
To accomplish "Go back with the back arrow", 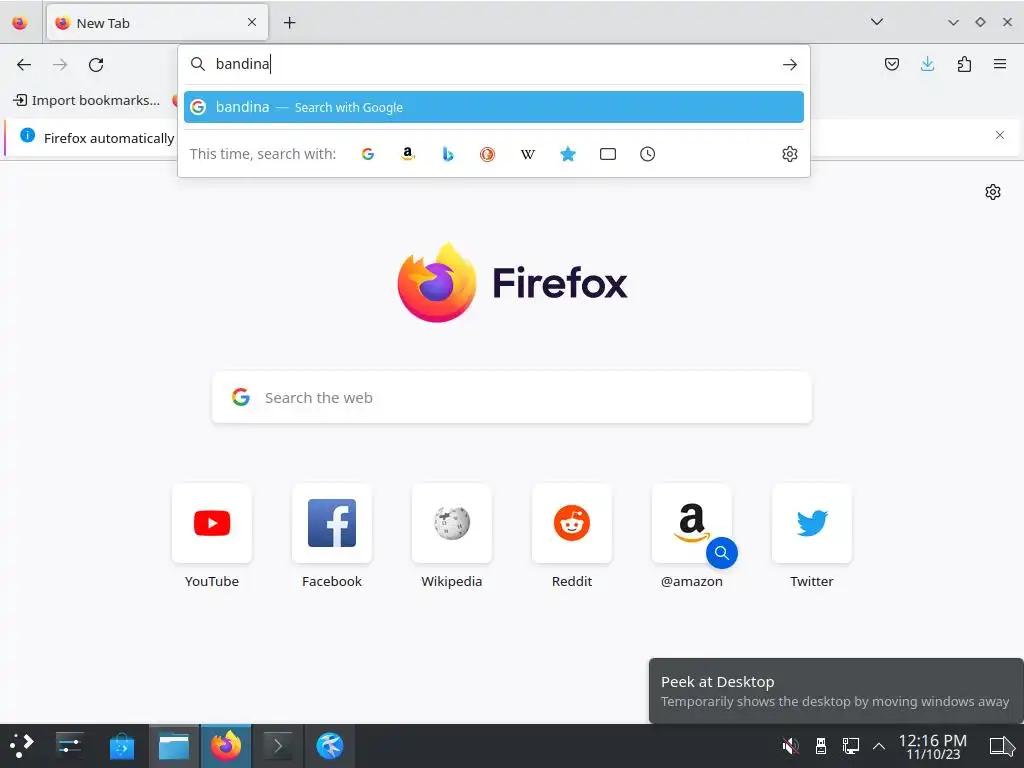I will (x=24, y=64).
